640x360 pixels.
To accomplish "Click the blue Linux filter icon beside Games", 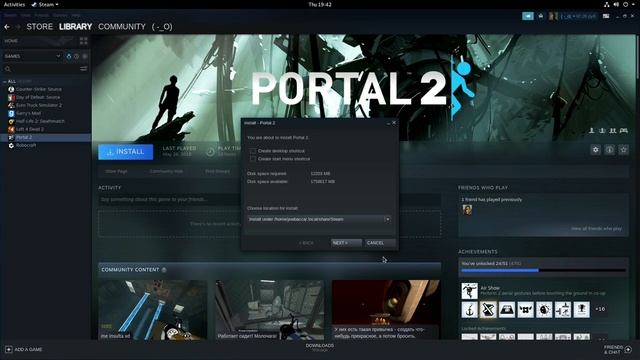I will pyautogui.click(x=69, y=56).
